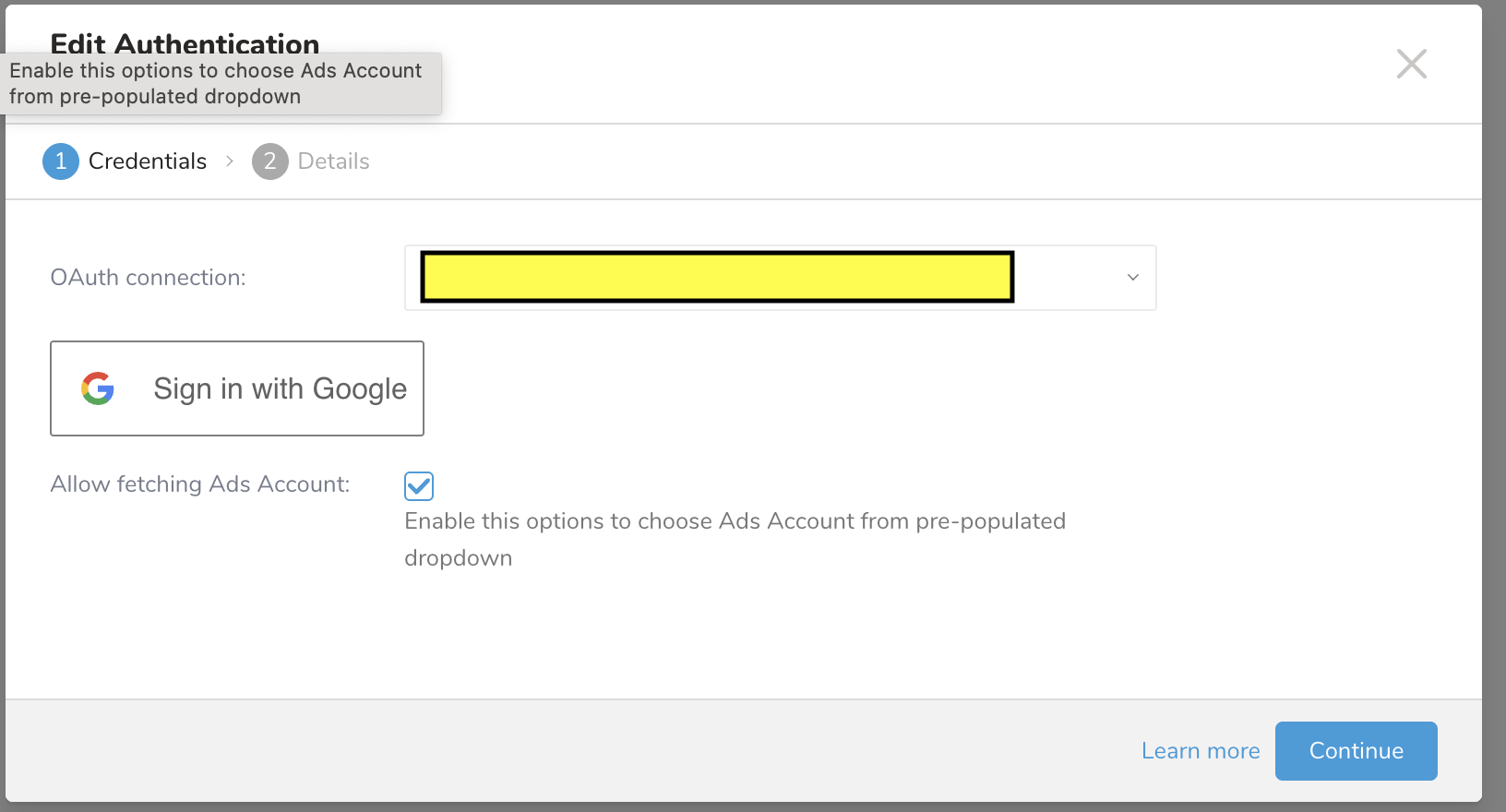Click the gray step 2 circle
The image size is (1506, 812).
tap(269, 161)
